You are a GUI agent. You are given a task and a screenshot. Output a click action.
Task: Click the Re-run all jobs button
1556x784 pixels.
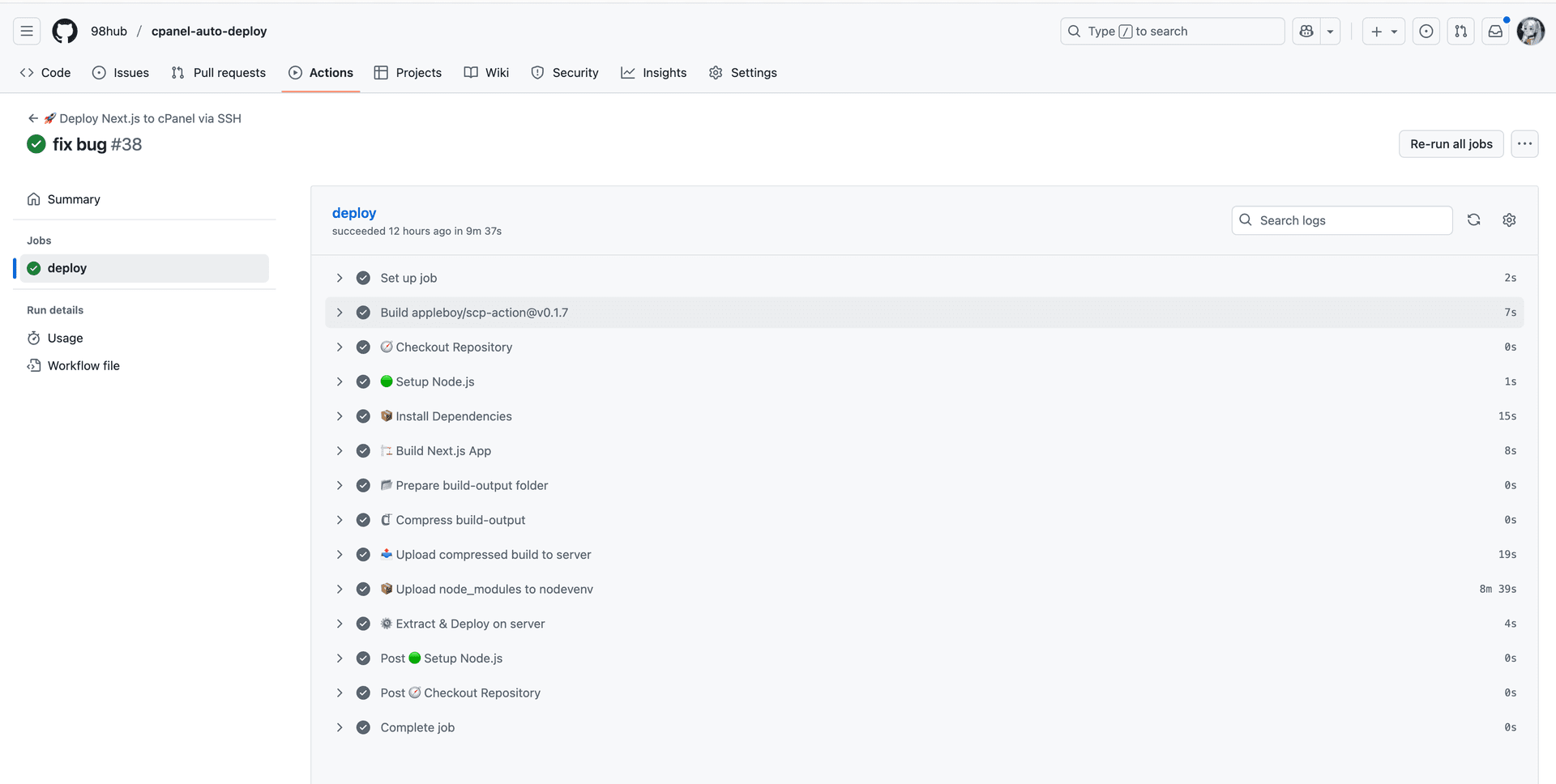click(1451, 143)
